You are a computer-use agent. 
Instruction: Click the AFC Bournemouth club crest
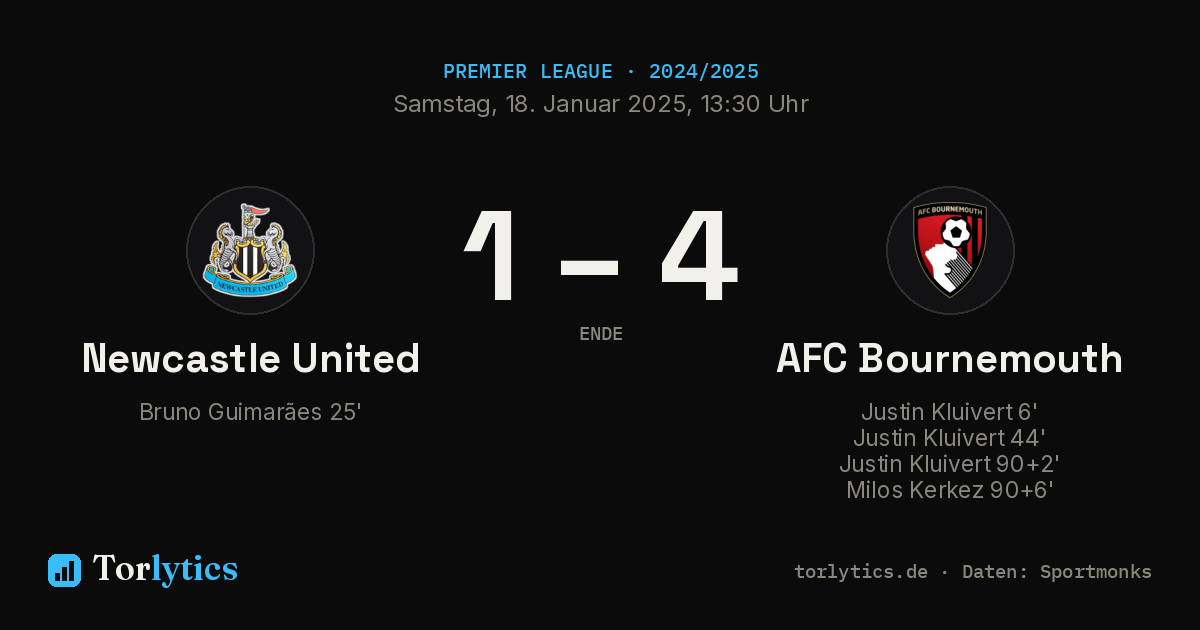(x=950, y=250)
